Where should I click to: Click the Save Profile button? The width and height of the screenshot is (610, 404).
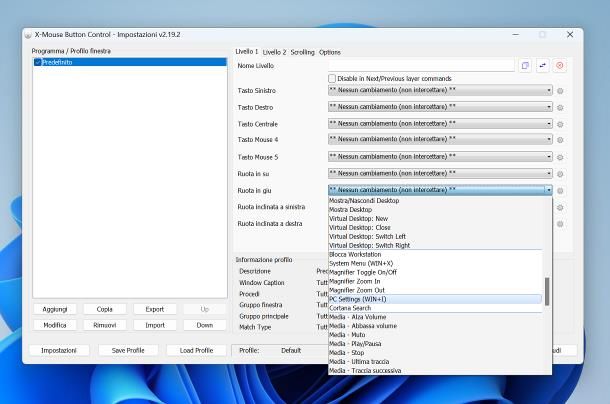click(128, 351)
